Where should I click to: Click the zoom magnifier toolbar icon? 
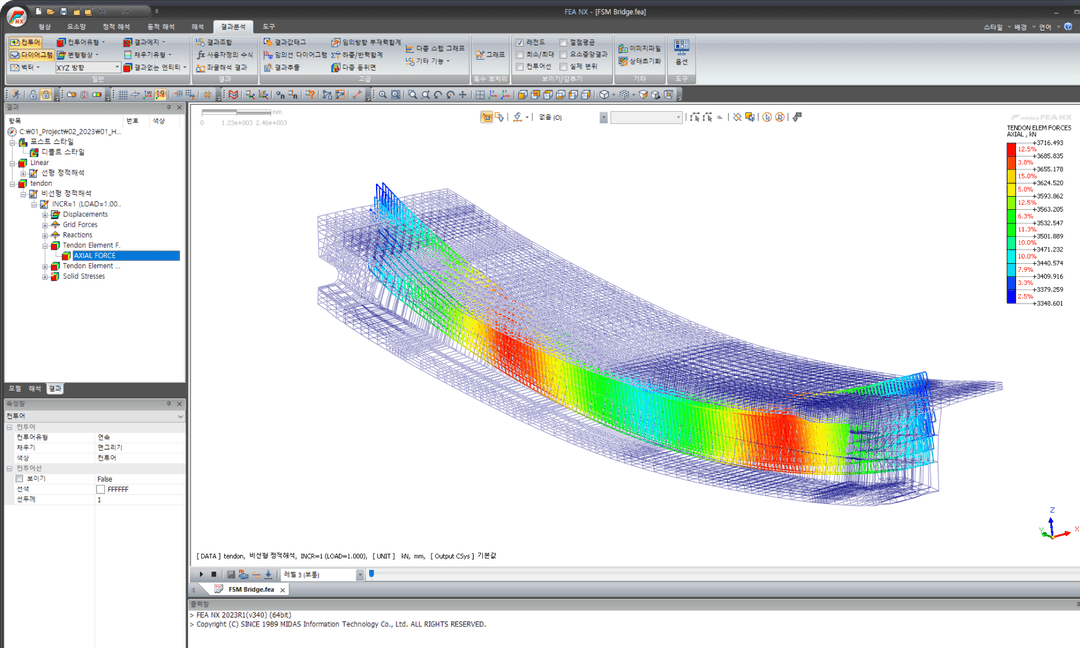(383, 94)
